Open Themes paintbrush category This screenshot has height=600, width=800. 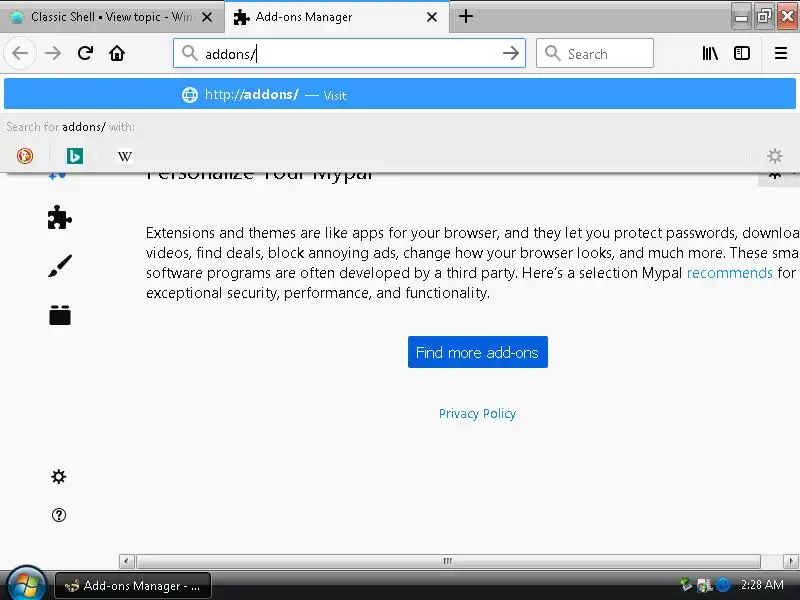pos(60,266)
